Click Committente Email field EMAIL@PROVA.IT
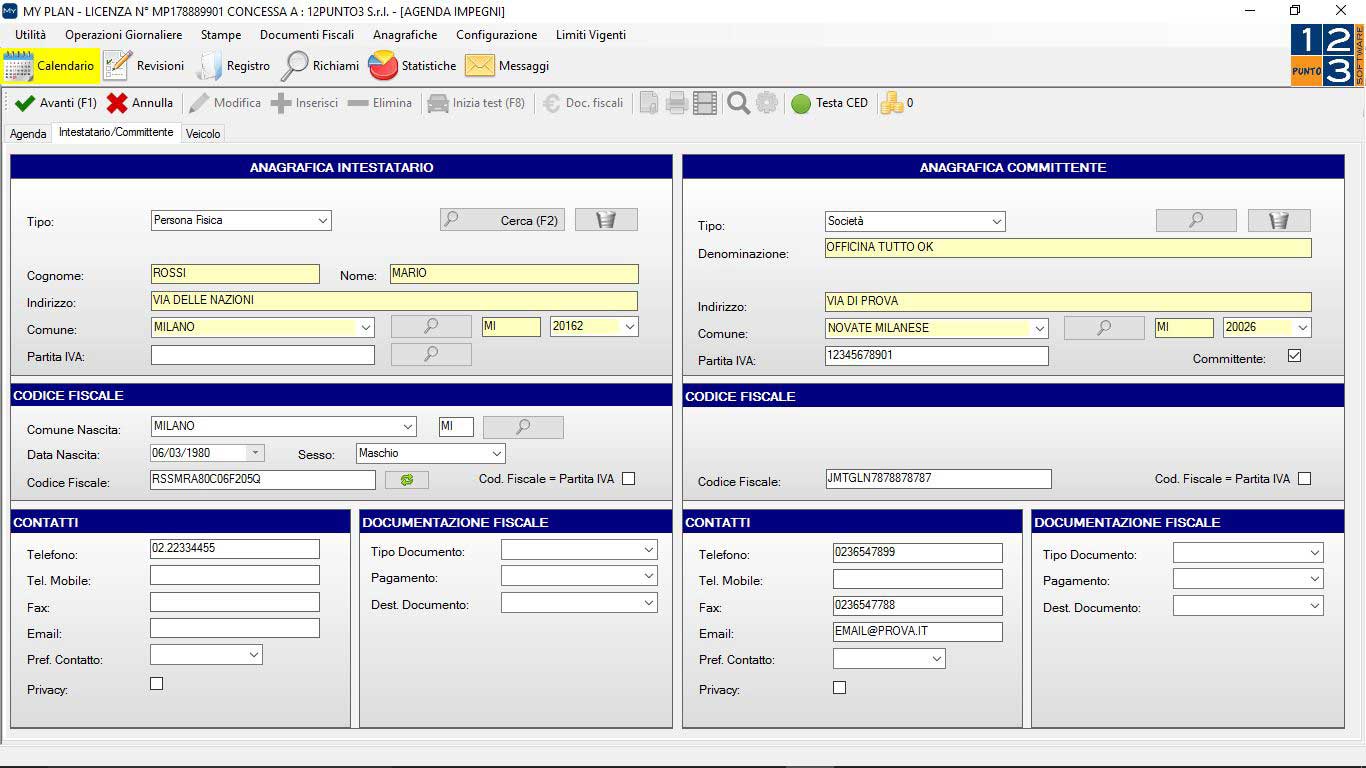The width and height of the screenshot is (1366, 768). [x=917, y=632]
